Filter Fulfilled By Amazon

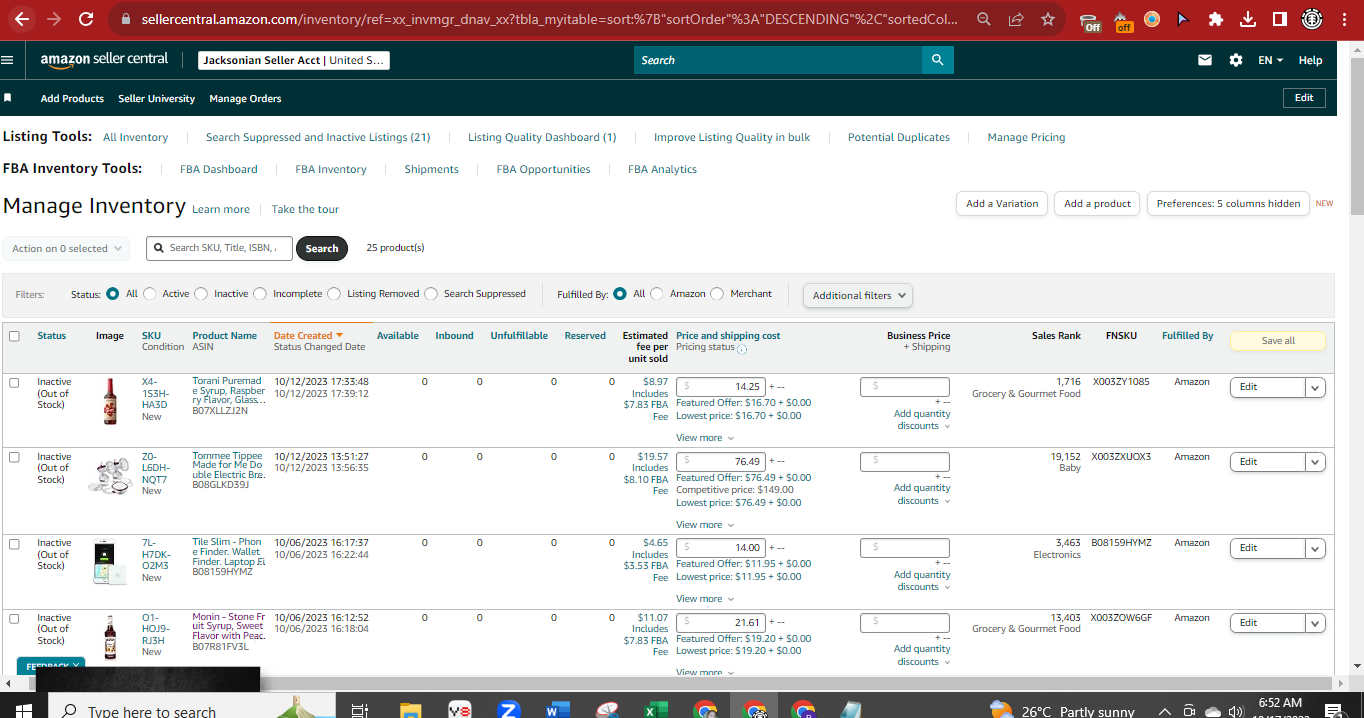coord(657,294)
